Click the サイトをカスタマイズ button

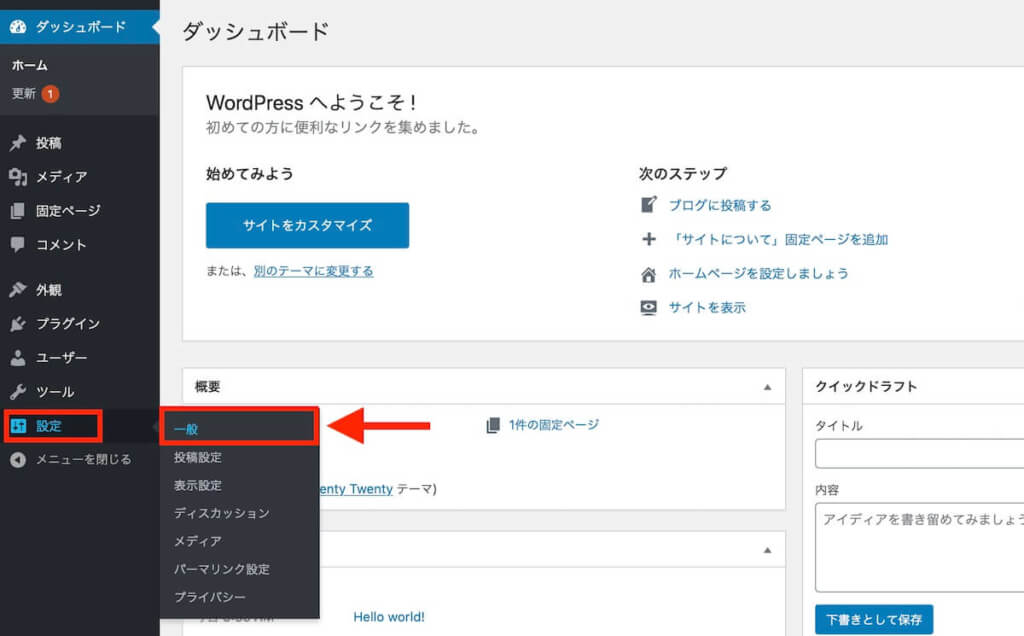pyautogui.click(x=308, y=225)
